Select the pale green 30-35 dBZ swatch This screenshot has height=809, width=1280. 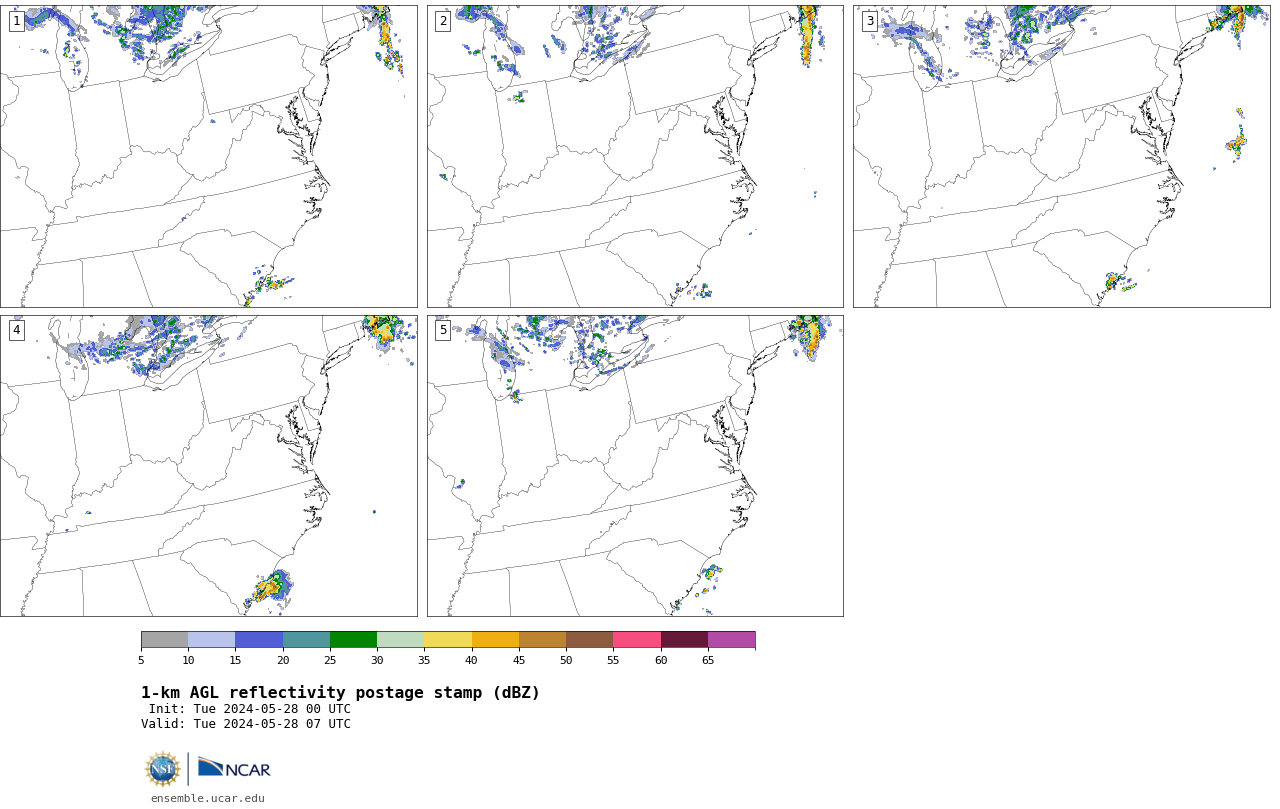point(400,640)
